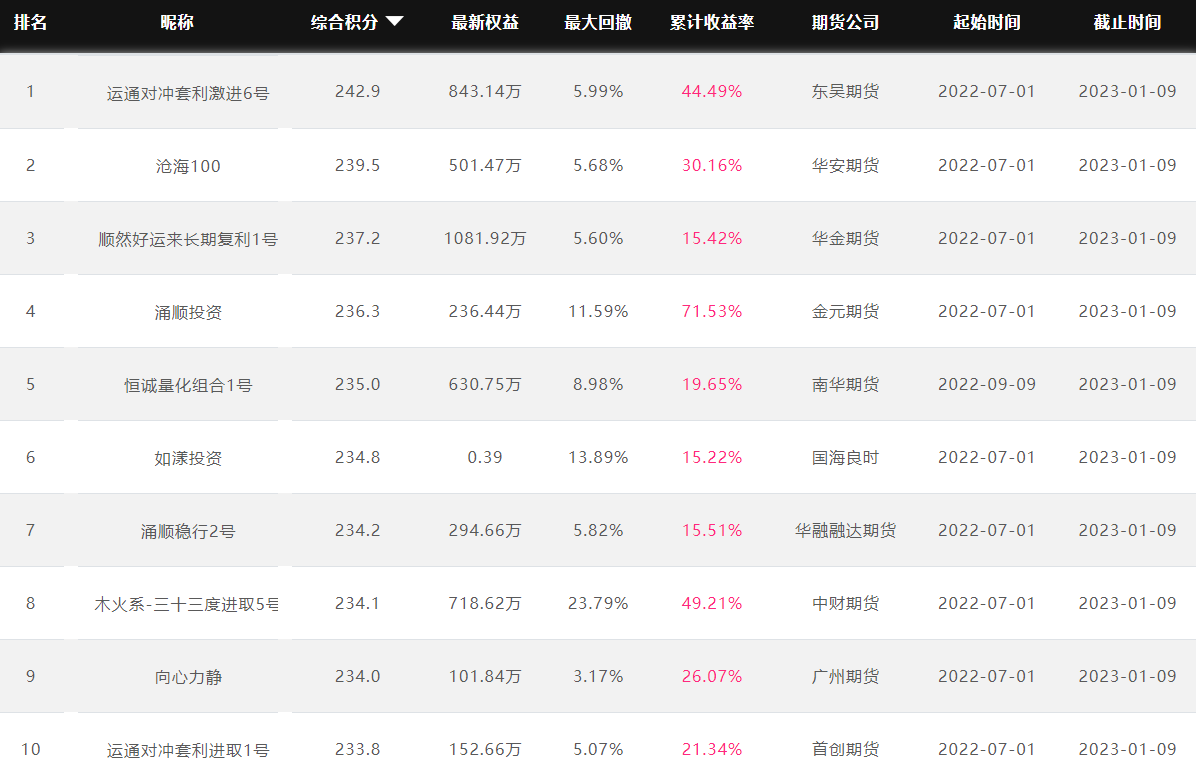
Task: Select futures company 中财期货
Action: pyautogui.click(x=845, y=603)
